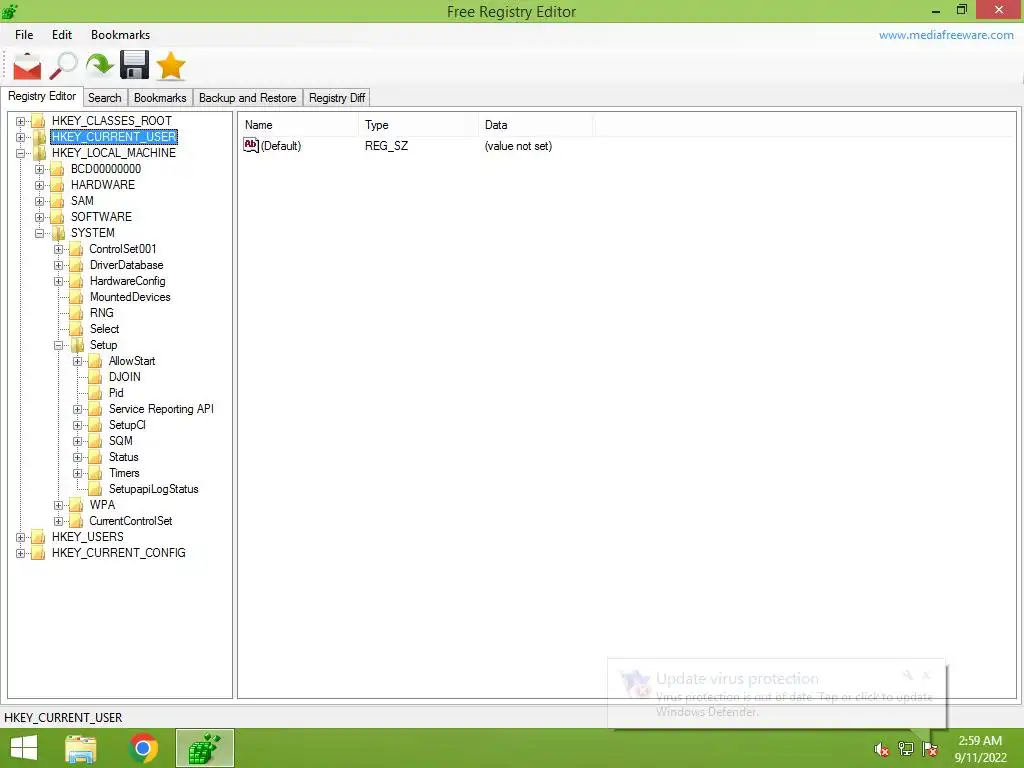This screenshot has height=768, width=1024.
Task: Select the Timers key
Action: click(x=124, y=473)
